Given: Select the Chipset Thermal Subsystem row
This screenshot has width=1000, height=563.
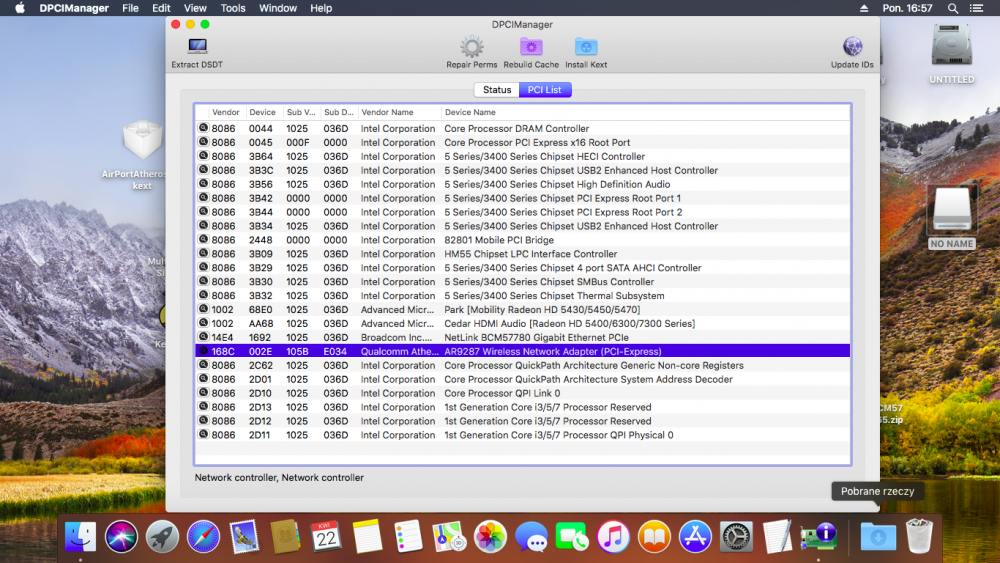Looking at the screenshot, I should (x=522, y=295).
